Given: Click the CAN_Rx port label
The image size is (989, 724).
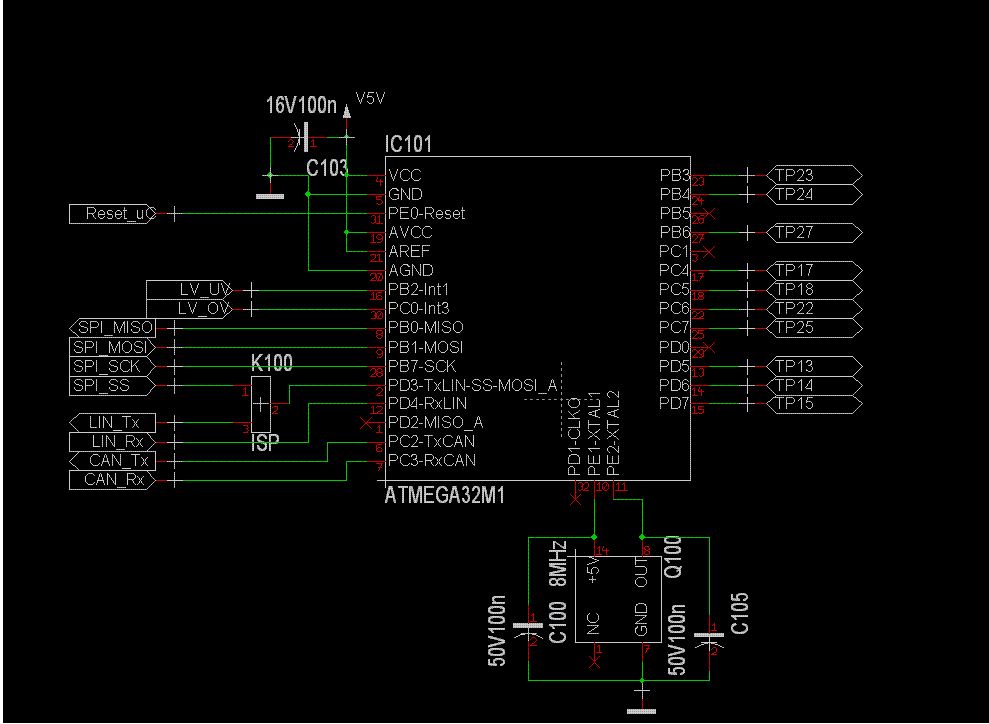Looking at the screenshot, I should click(x=112, y=480).
